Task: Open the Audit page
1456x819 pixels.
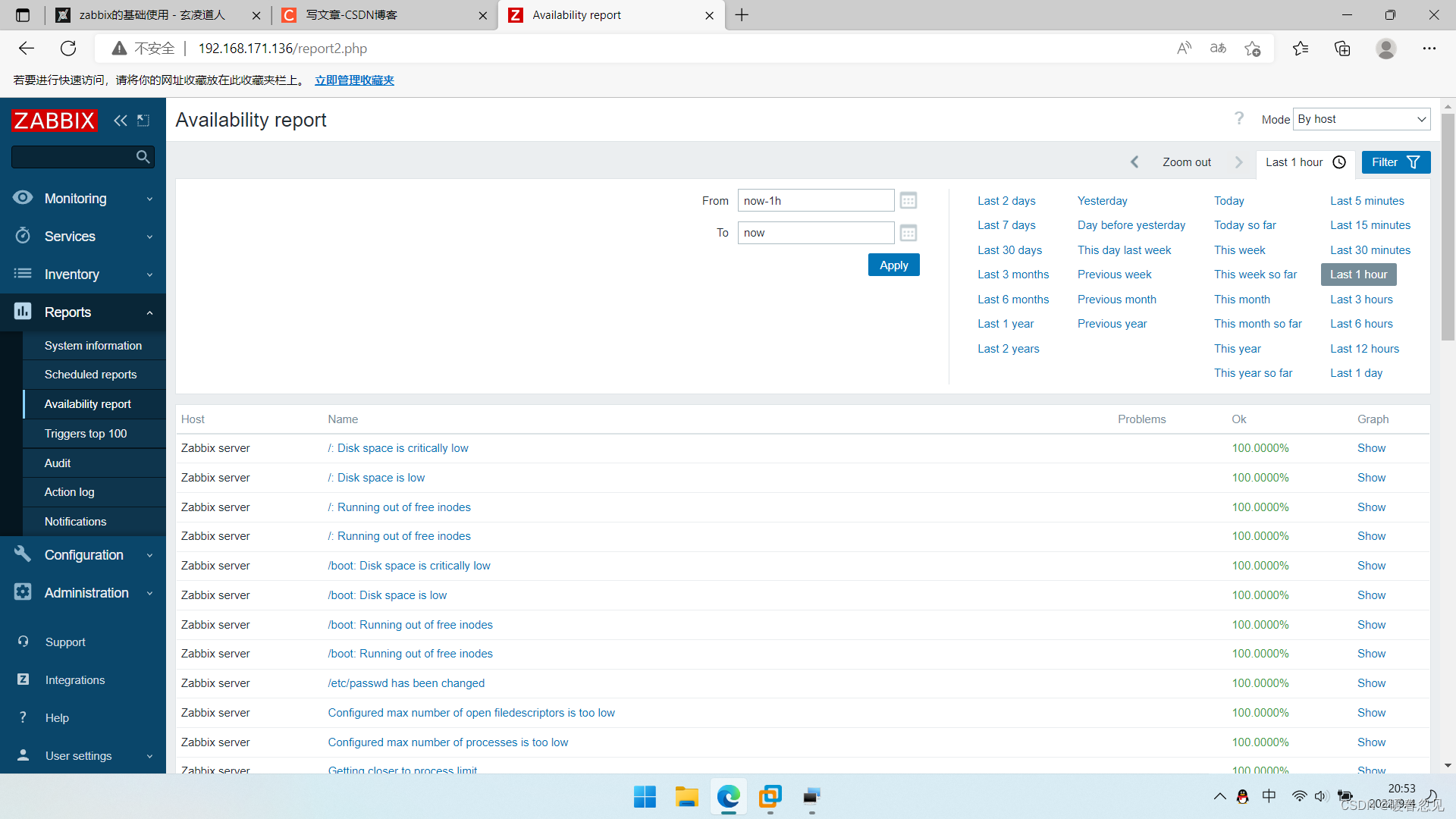Action: (58, 463)
